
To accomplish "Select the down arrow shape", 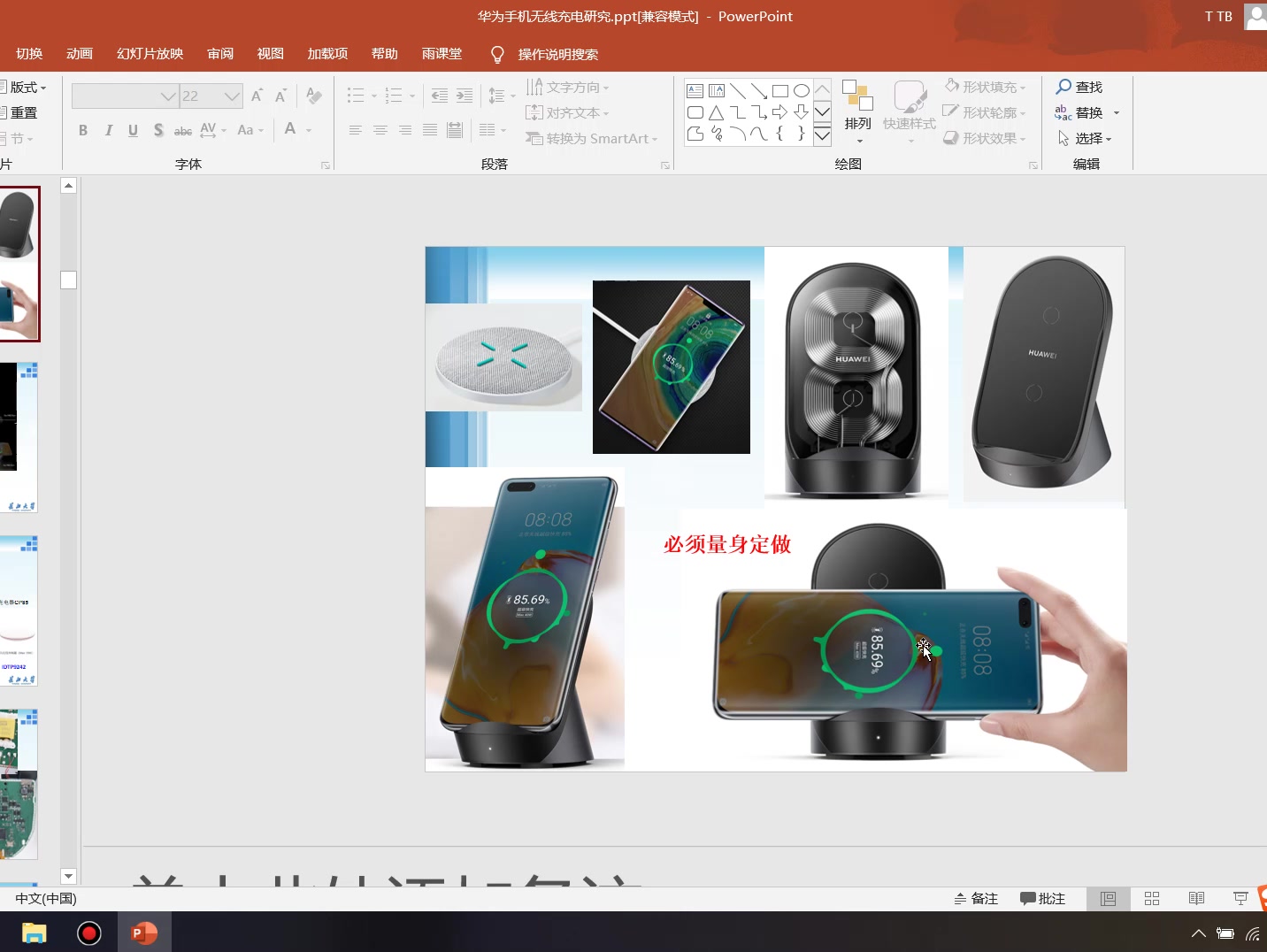I will 802,112.
